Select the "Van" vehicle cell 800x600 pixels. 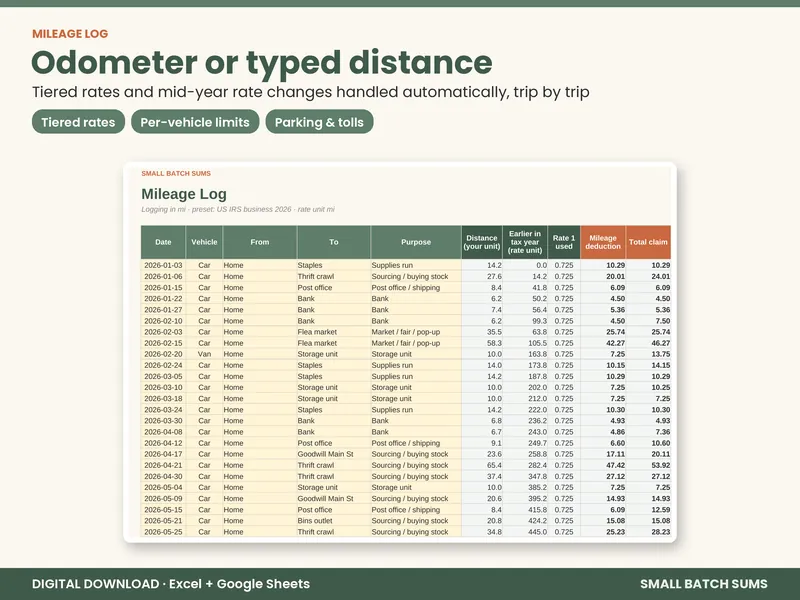coord(204,354)
